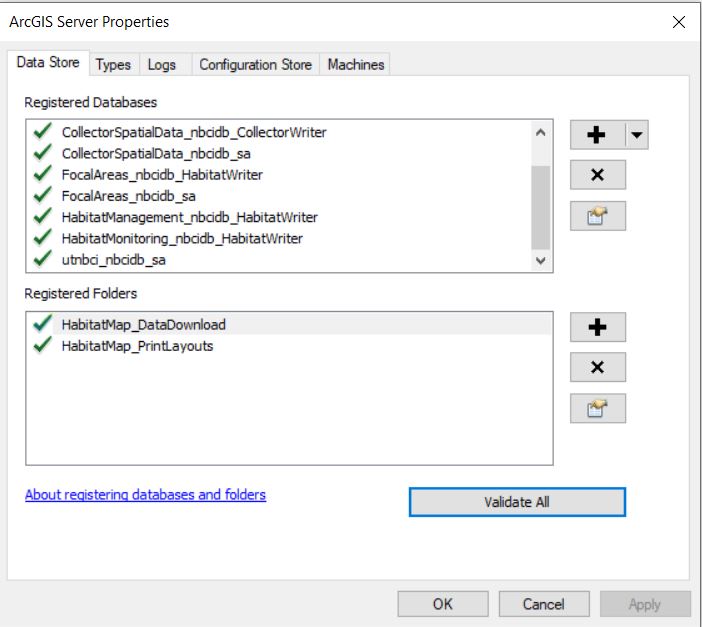Click green checkmark beside CollectorSpatialData_nbcidb_CollectorWriter
Viewport: 702px width, 627px height.
[43, 131]
